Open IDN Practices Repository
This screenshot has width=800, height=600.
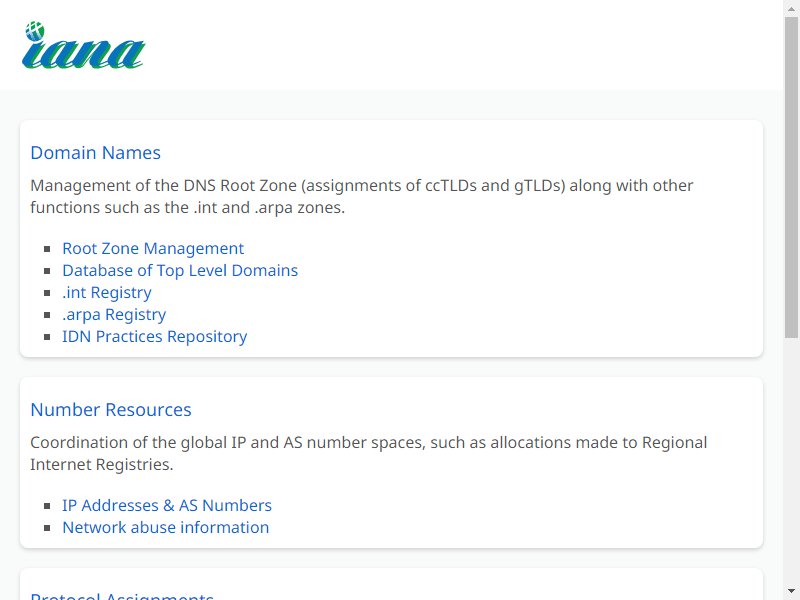pyautogui.click(x=155, y=336)
